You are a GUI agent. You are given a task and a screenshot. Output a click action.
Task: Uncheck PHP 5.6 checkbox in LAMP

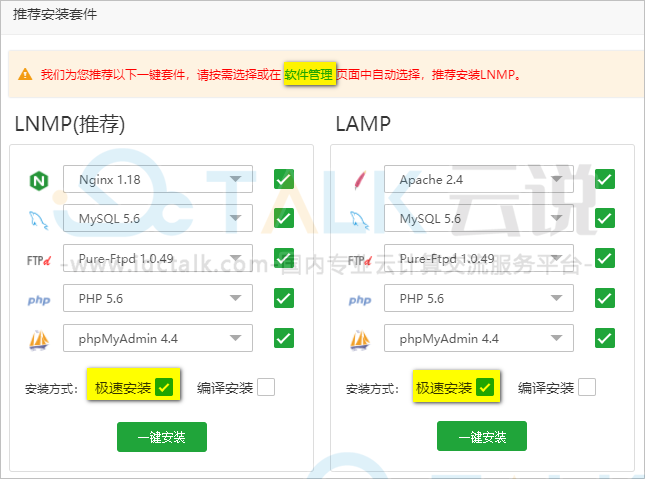coord(605,298)
